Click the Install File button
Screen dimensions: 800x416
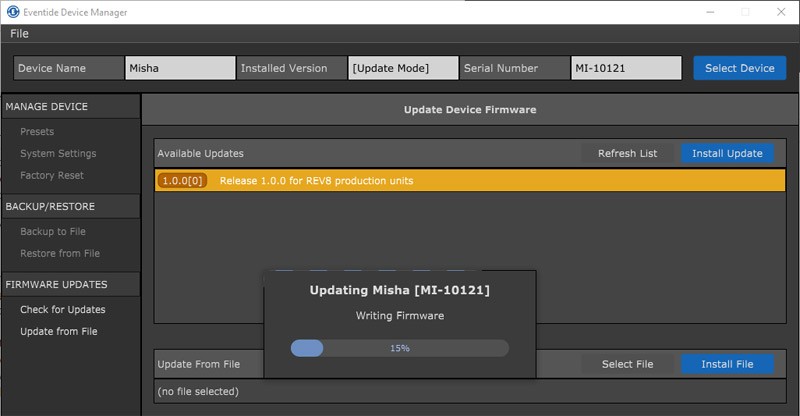[727, 364]
